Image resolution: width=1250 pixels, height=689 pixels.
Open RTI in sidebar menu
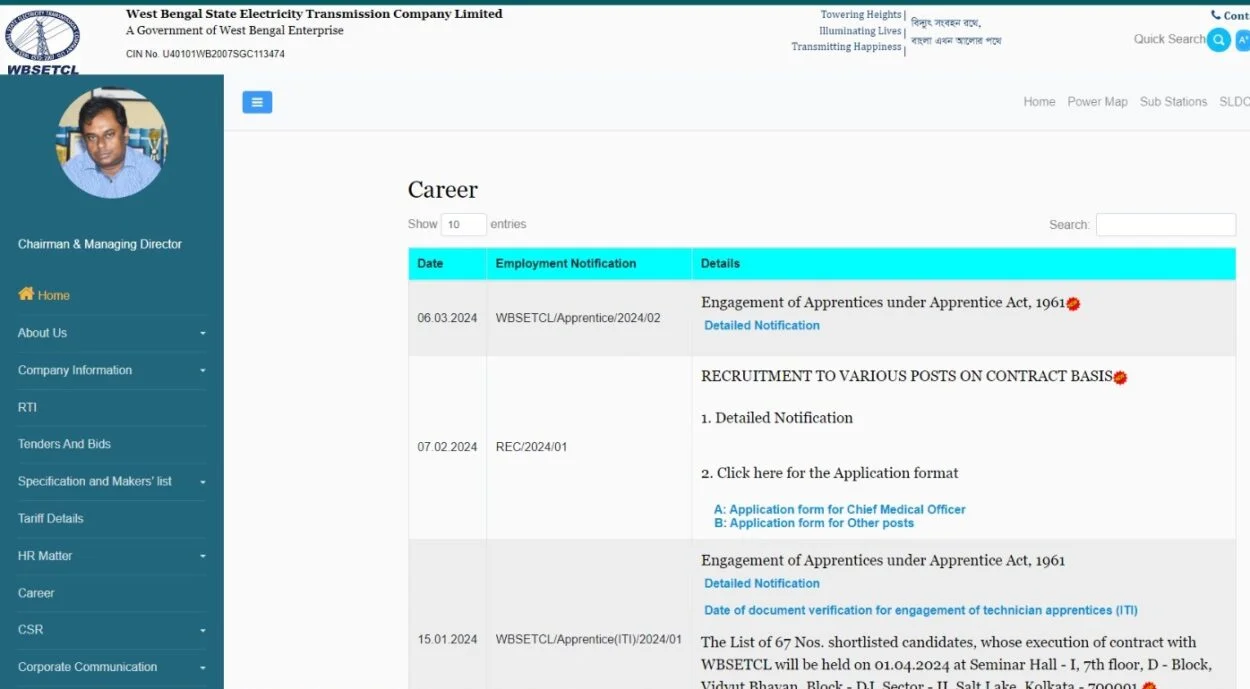tap(27, 407)
